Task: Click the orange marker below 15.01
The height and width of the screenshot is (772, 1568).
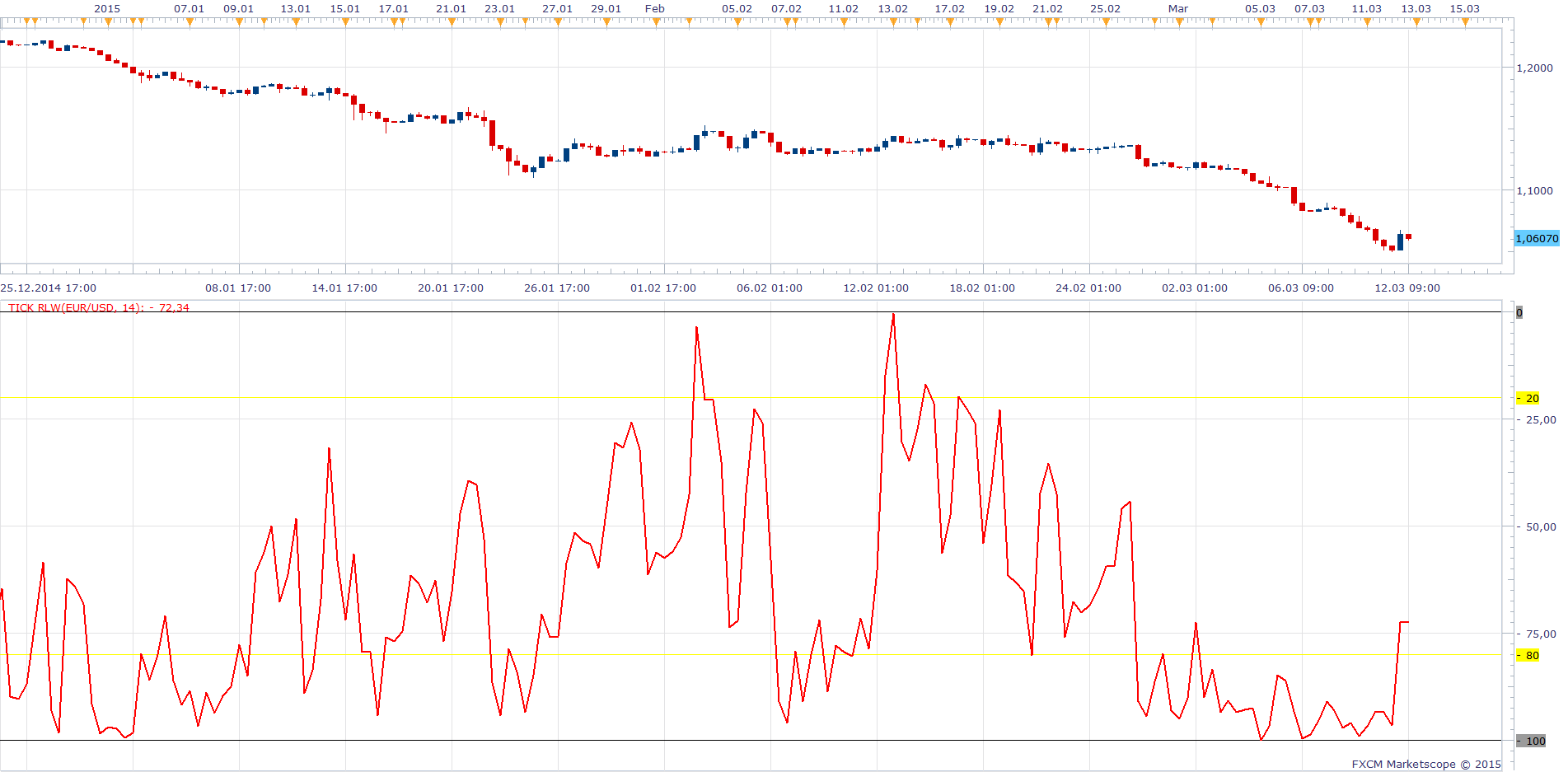Action: coord(345,21)
